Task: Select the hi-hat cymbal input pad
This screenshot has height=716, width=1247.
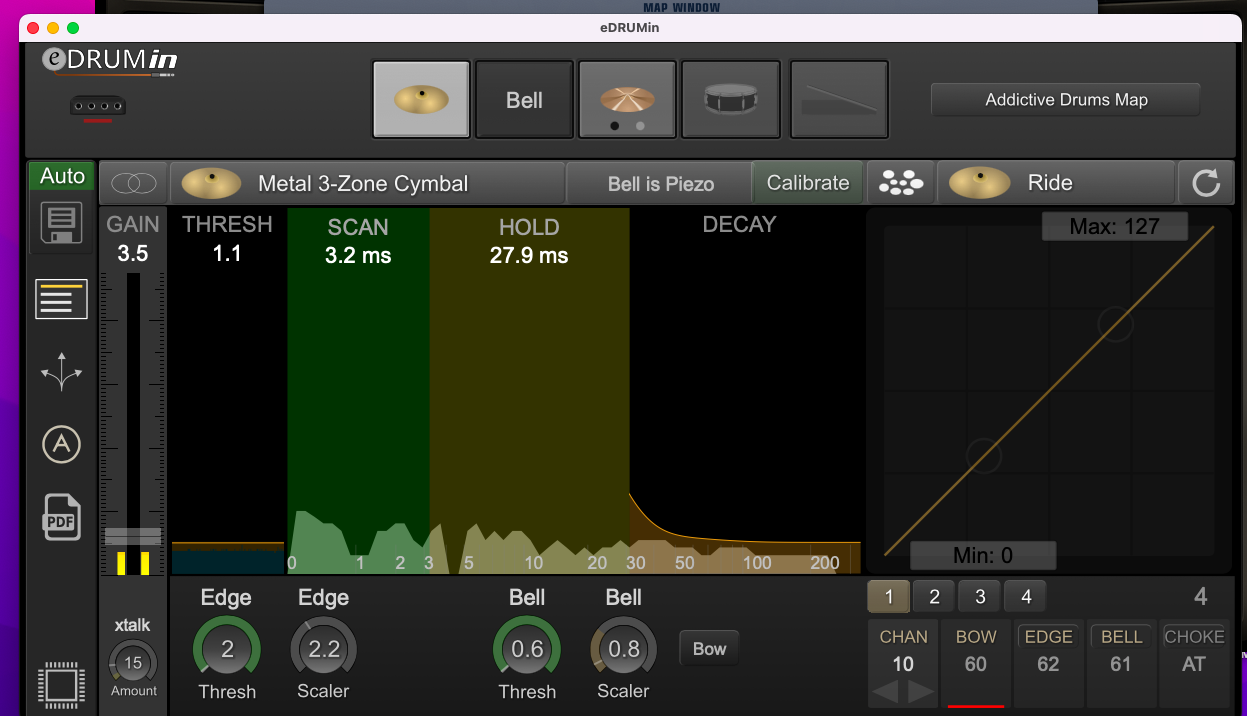Action: 627,100
